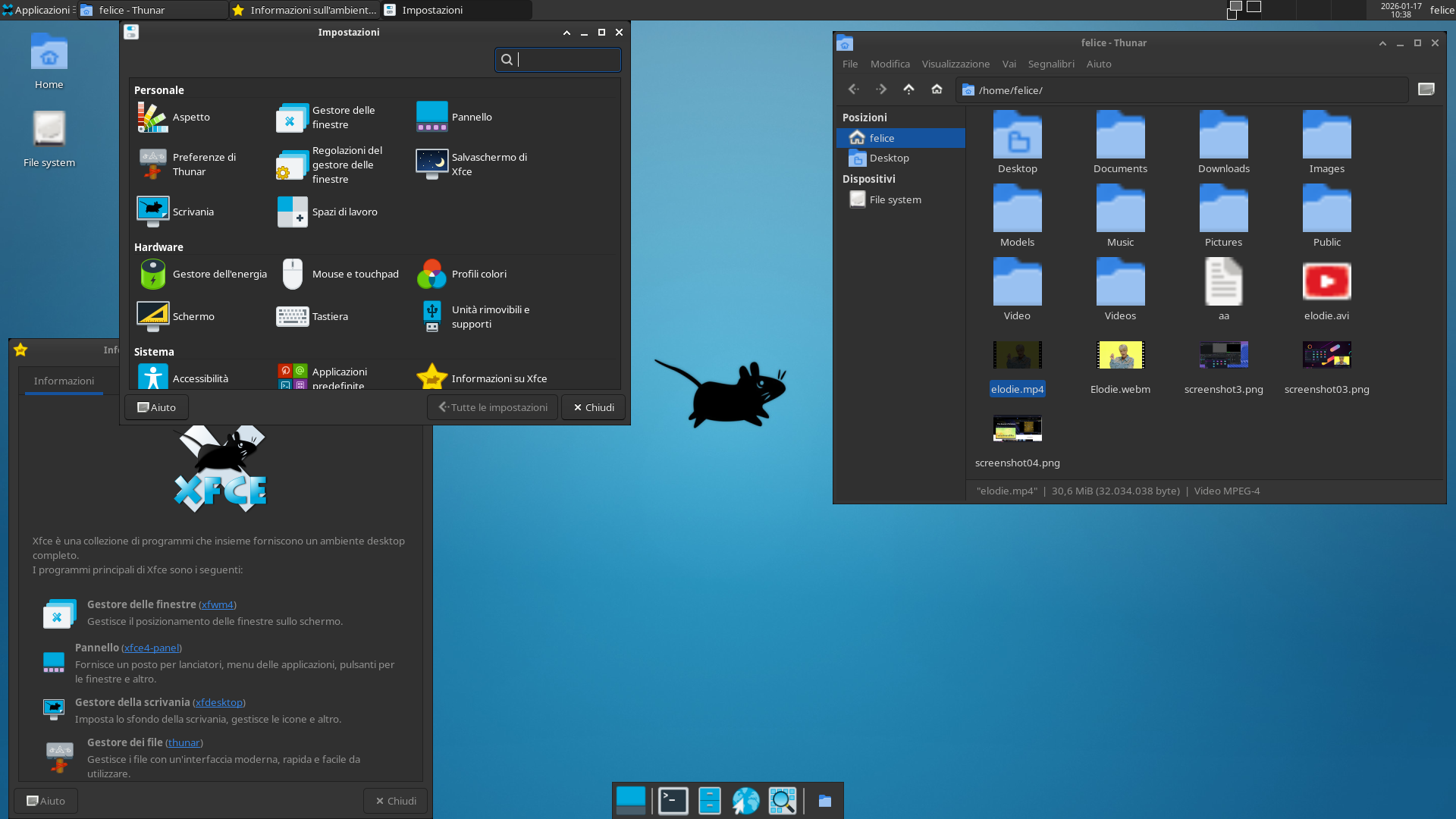The image size is (1456, 819).
Task: Open Pannello settings
Action: [x=453, y=118]
